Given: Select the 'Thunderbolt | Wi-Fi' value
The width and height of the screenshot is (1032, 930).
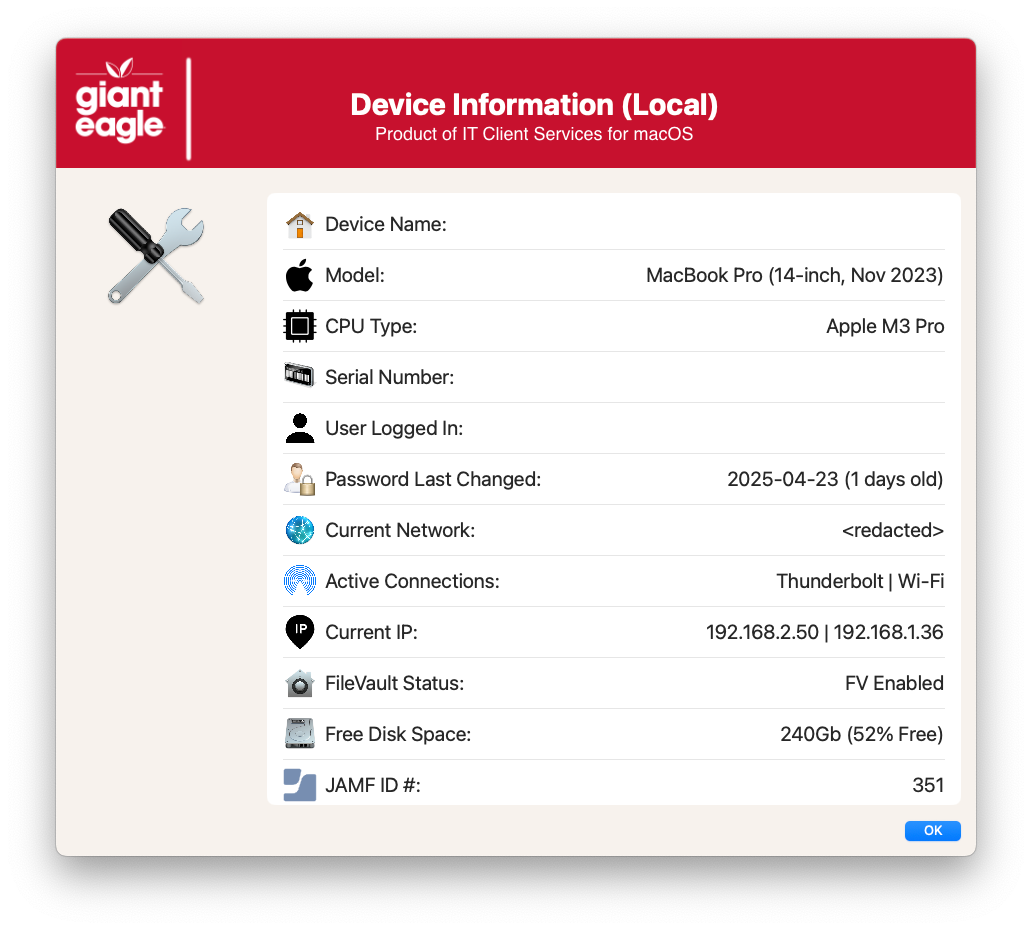Looking at the screenshot, I should (x=860, y=581).
